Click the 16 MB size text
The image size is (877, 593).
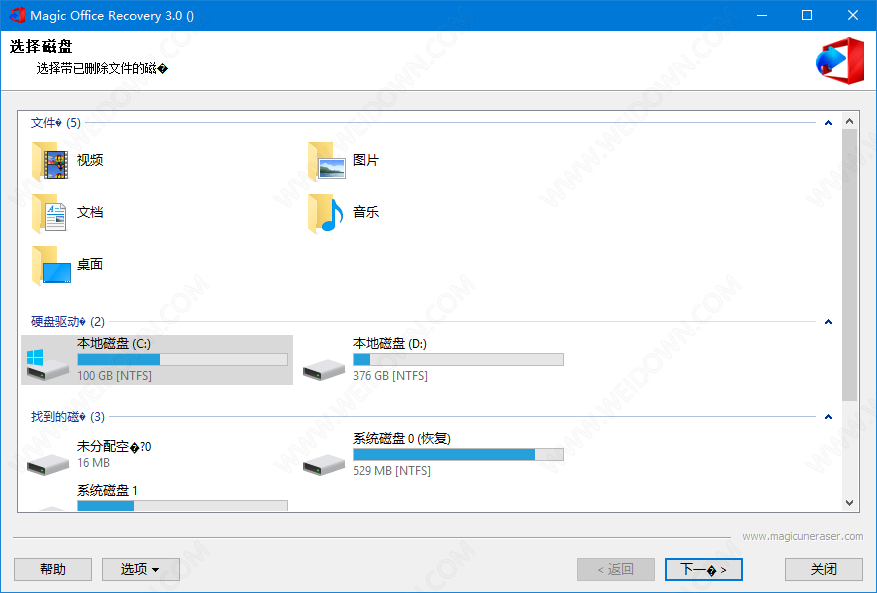tap(93, 463)
